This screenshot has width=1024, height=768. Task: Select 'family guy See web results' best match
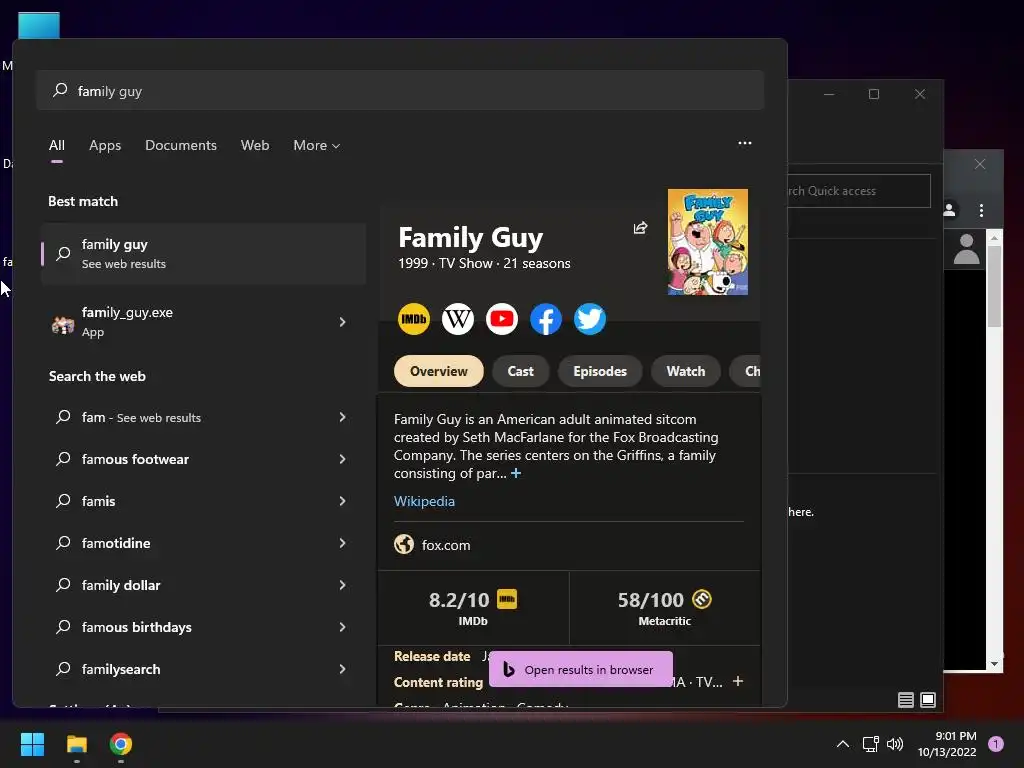[x=203, y=253]
